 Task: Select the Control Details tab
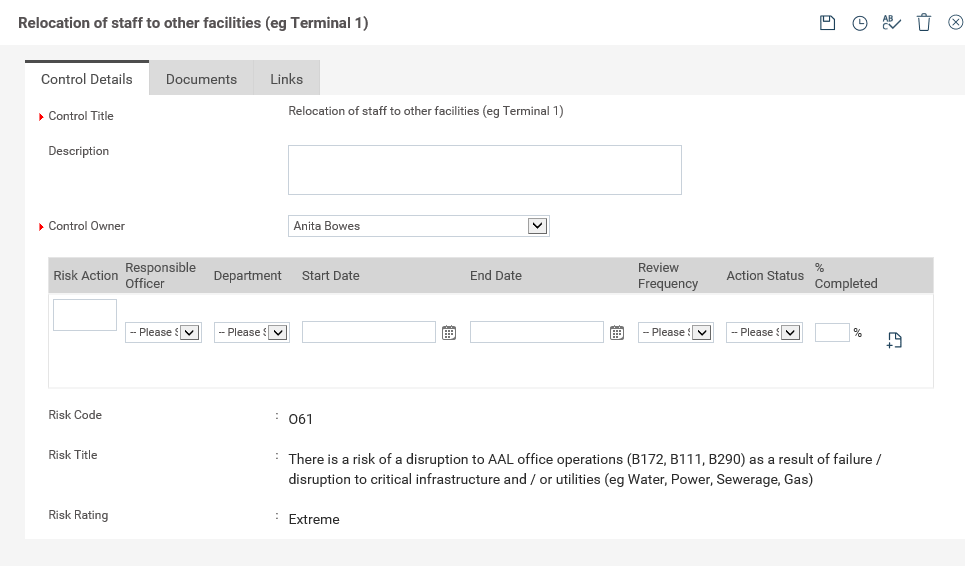click(86, 79)
